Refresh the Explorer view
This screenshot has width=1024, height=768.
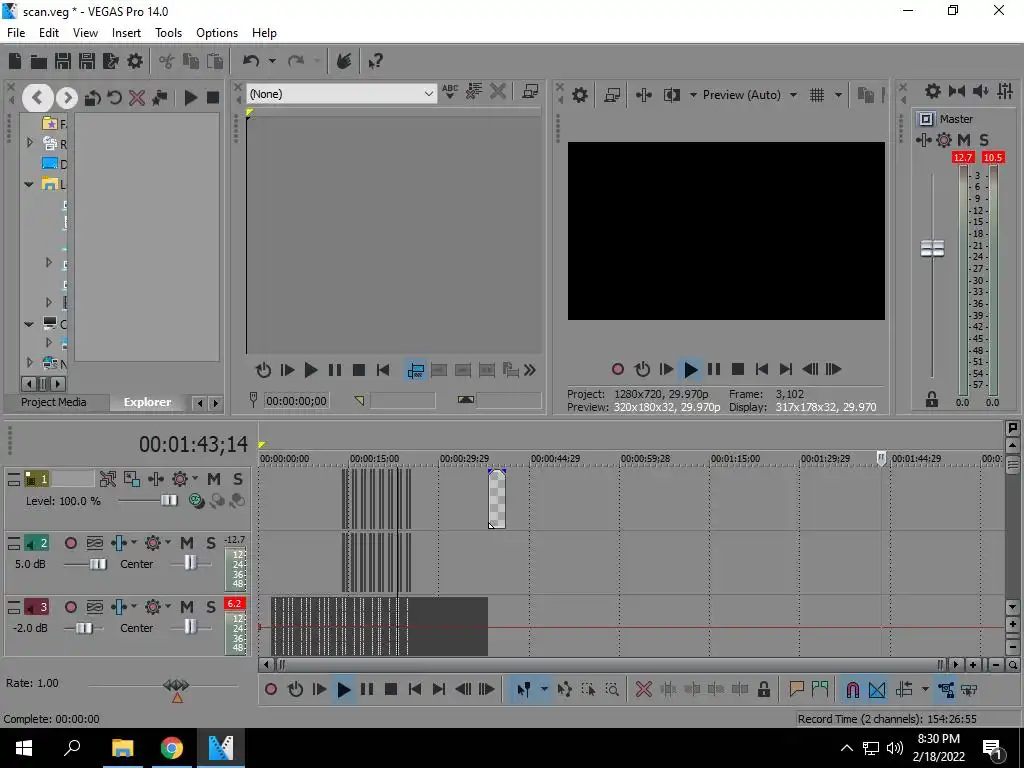(x=114, y=98)
